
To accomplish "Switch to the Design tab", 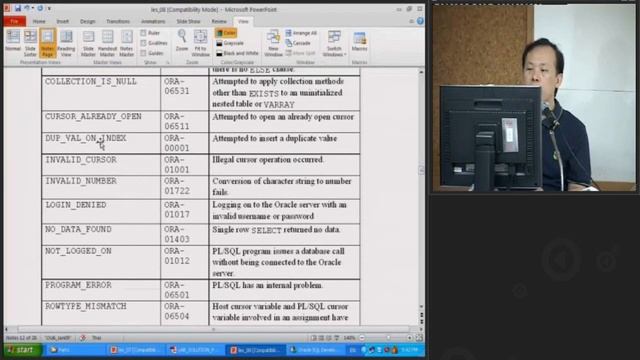I will point(87,21).
